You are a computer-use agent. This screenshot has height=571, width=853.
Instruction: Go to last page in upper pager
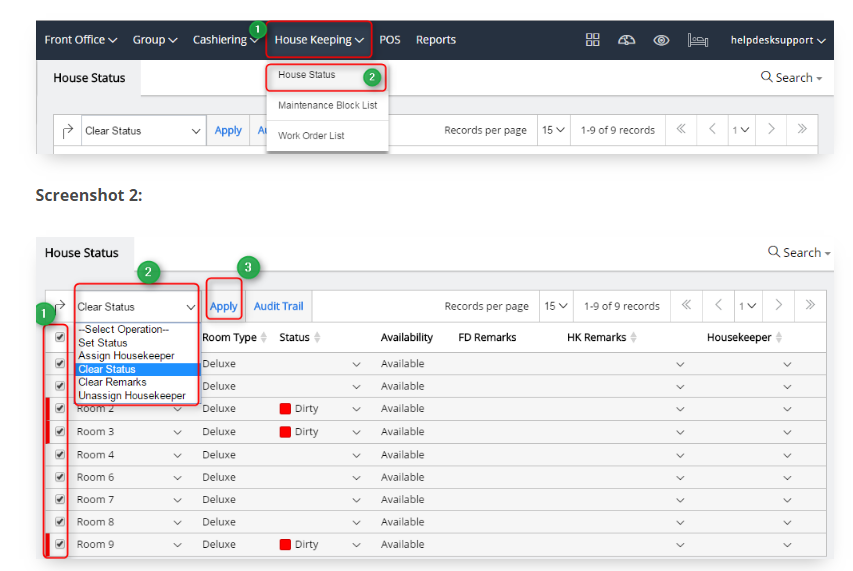click(802, 129)
